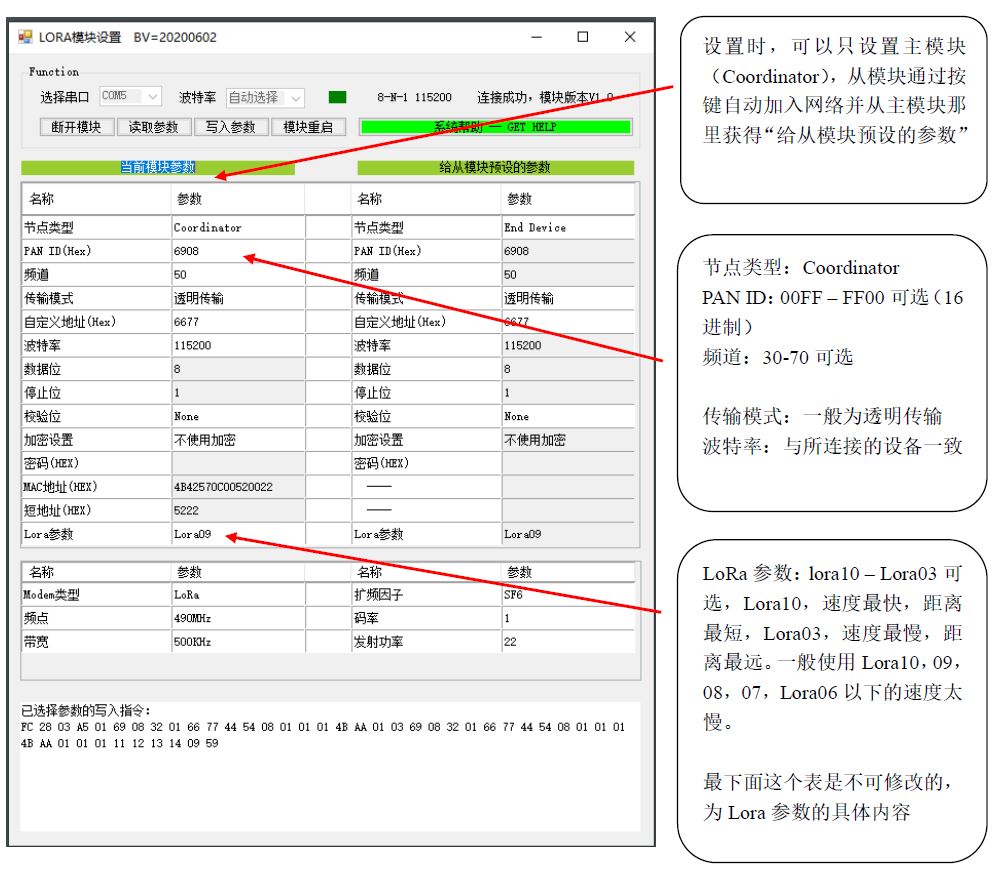Click the 带宽 500KHz value

click(x=238, y=642)
